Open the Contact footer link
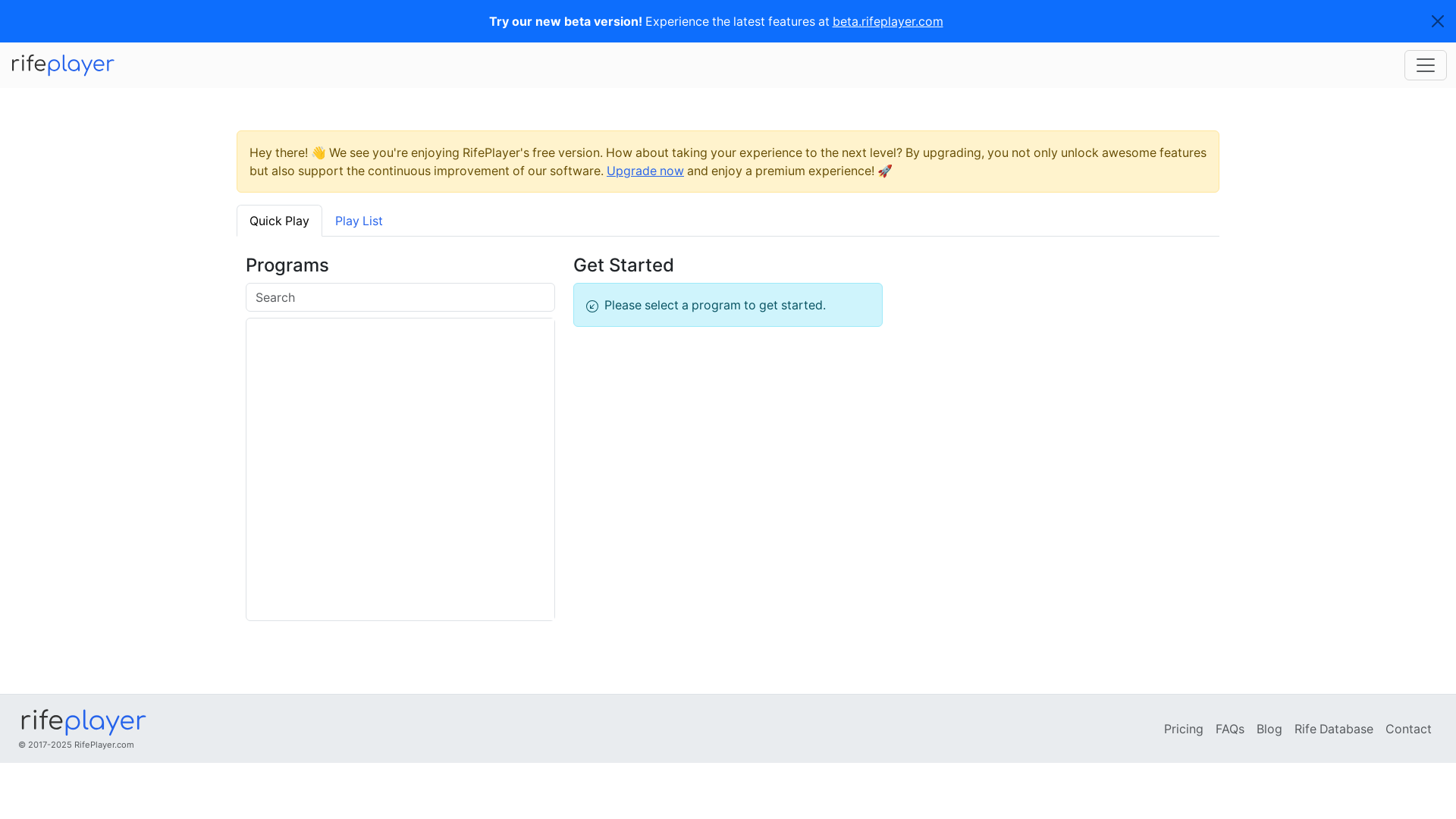Viewport: 1456px width, 819px height. pos(1408,729)
